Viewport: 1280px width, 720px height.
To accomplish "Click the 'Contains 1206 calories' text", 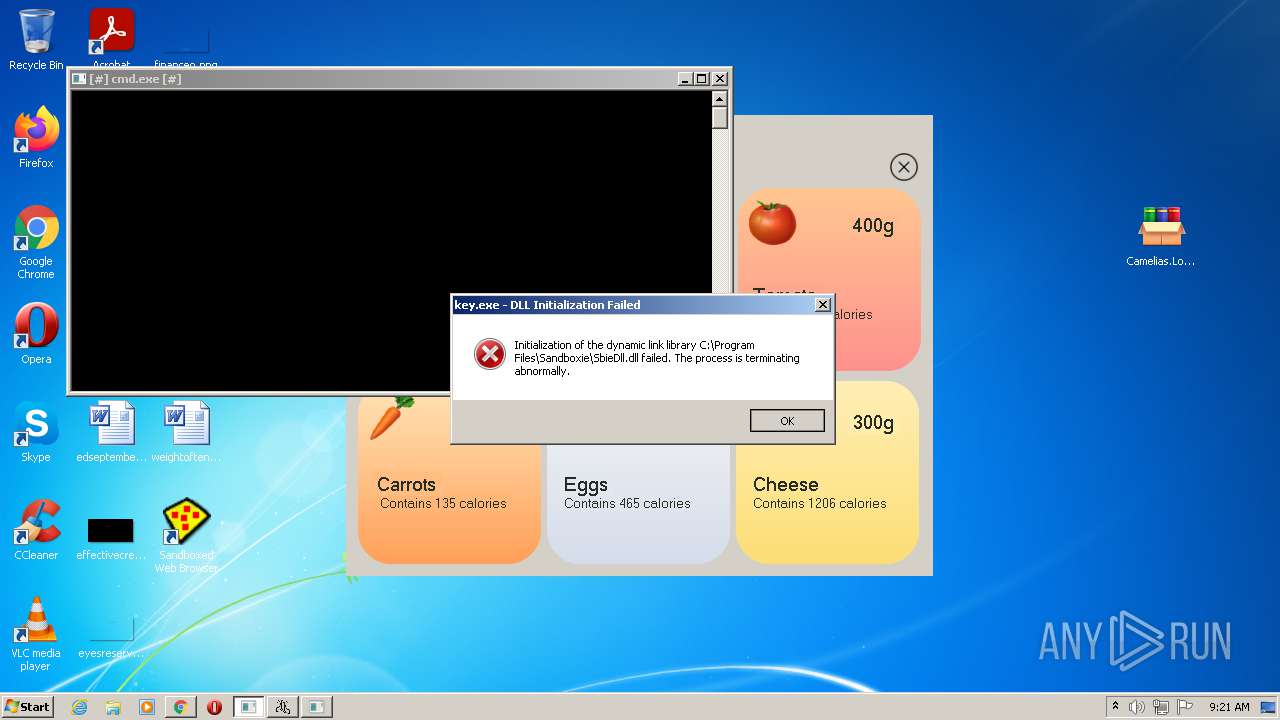I will point(820,503).
